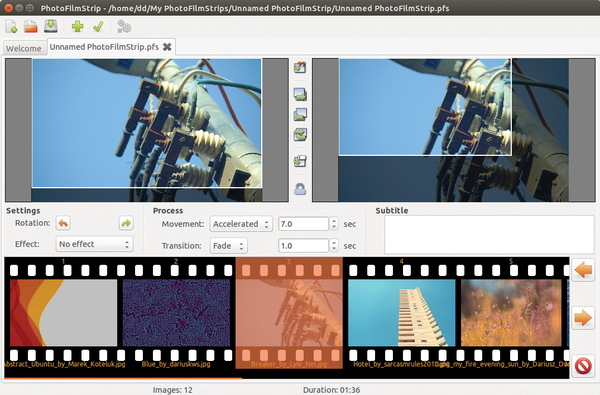Viewport: 600px width, 395px height.
Task: Rotate image right with green arrow
Action: [x=126, y=223]
